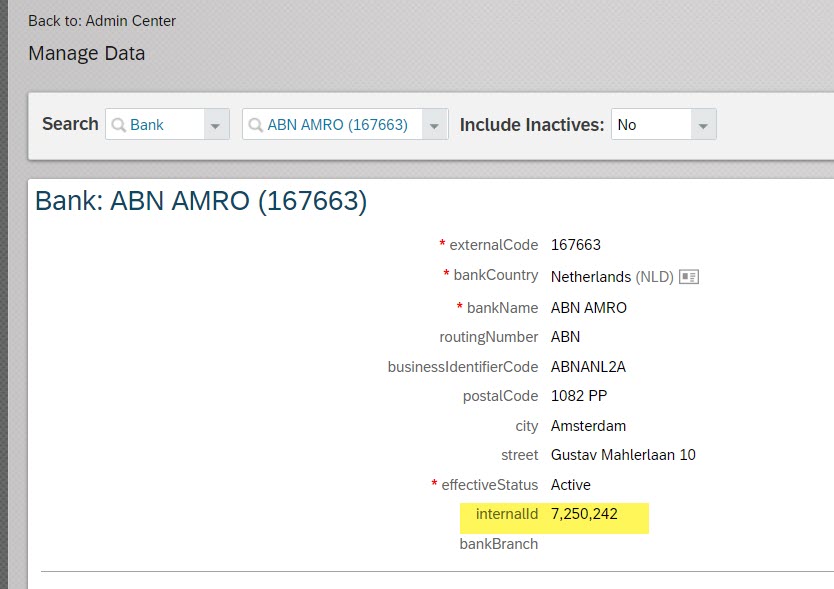Screen dimensions: 834x589
Task: Open the Bank object type dropdown arrow
Action: [x=216, y=125]
